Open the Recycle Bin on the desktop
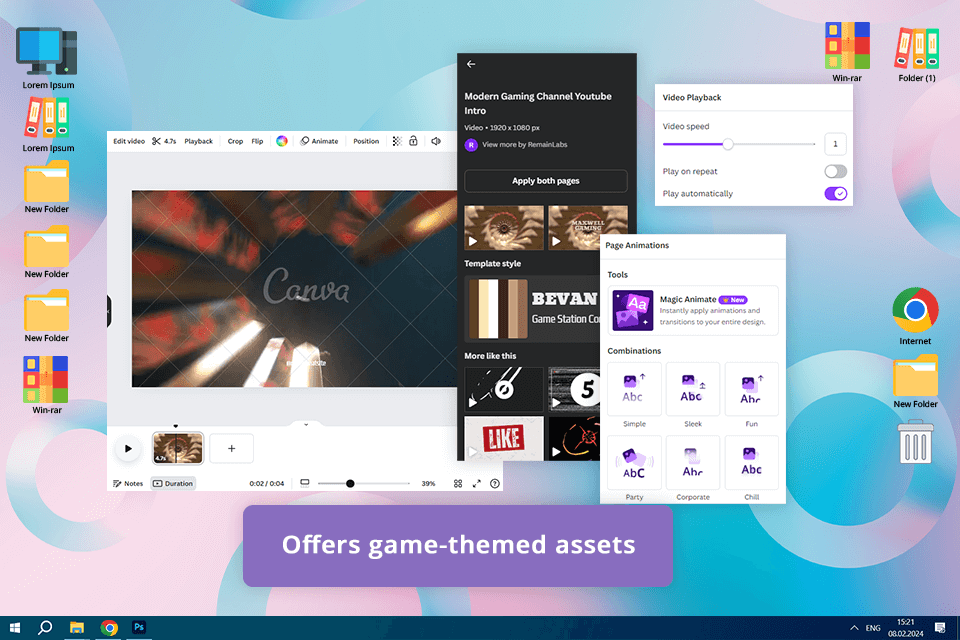 (x=916, y=442)
